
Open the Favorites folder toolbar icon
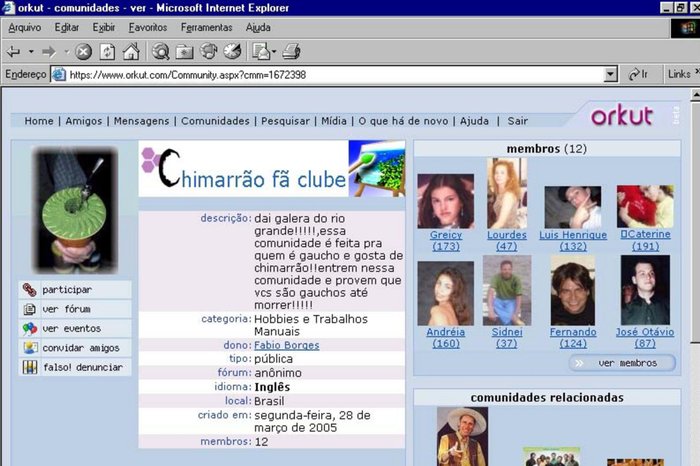(x=184, y=52)
